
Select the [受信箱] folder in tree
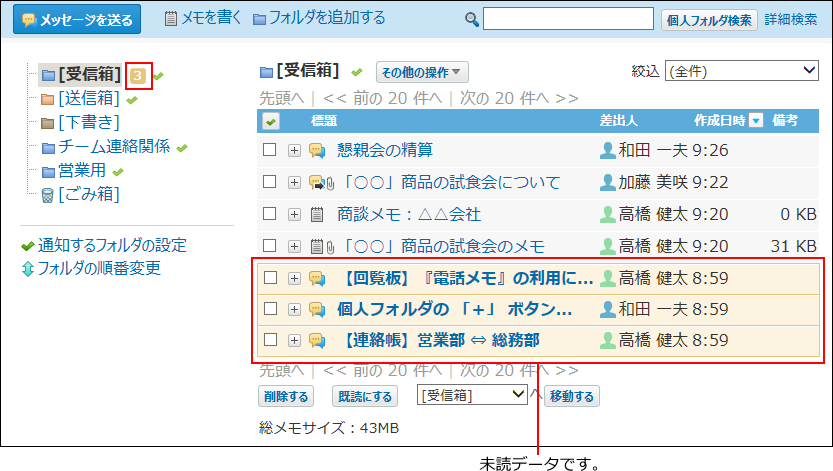pos(89,74)
